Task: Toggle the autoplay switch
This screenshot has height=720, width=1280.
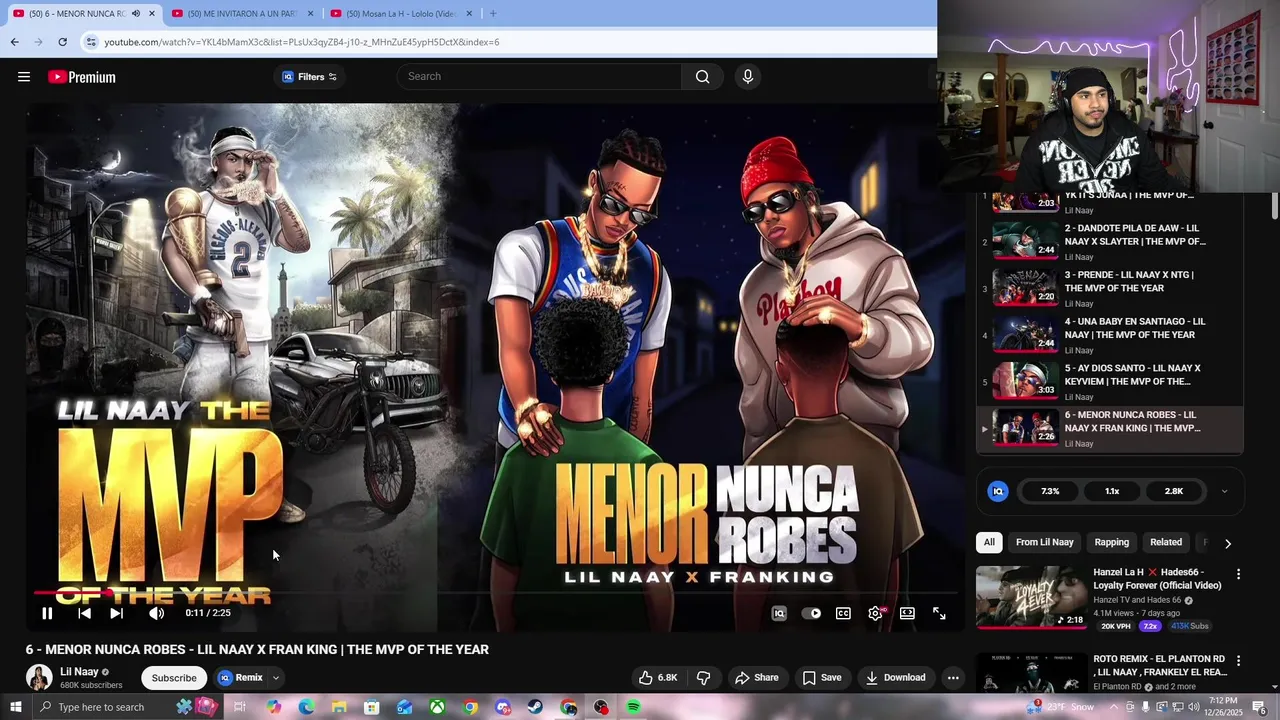Action: [812, 613]
